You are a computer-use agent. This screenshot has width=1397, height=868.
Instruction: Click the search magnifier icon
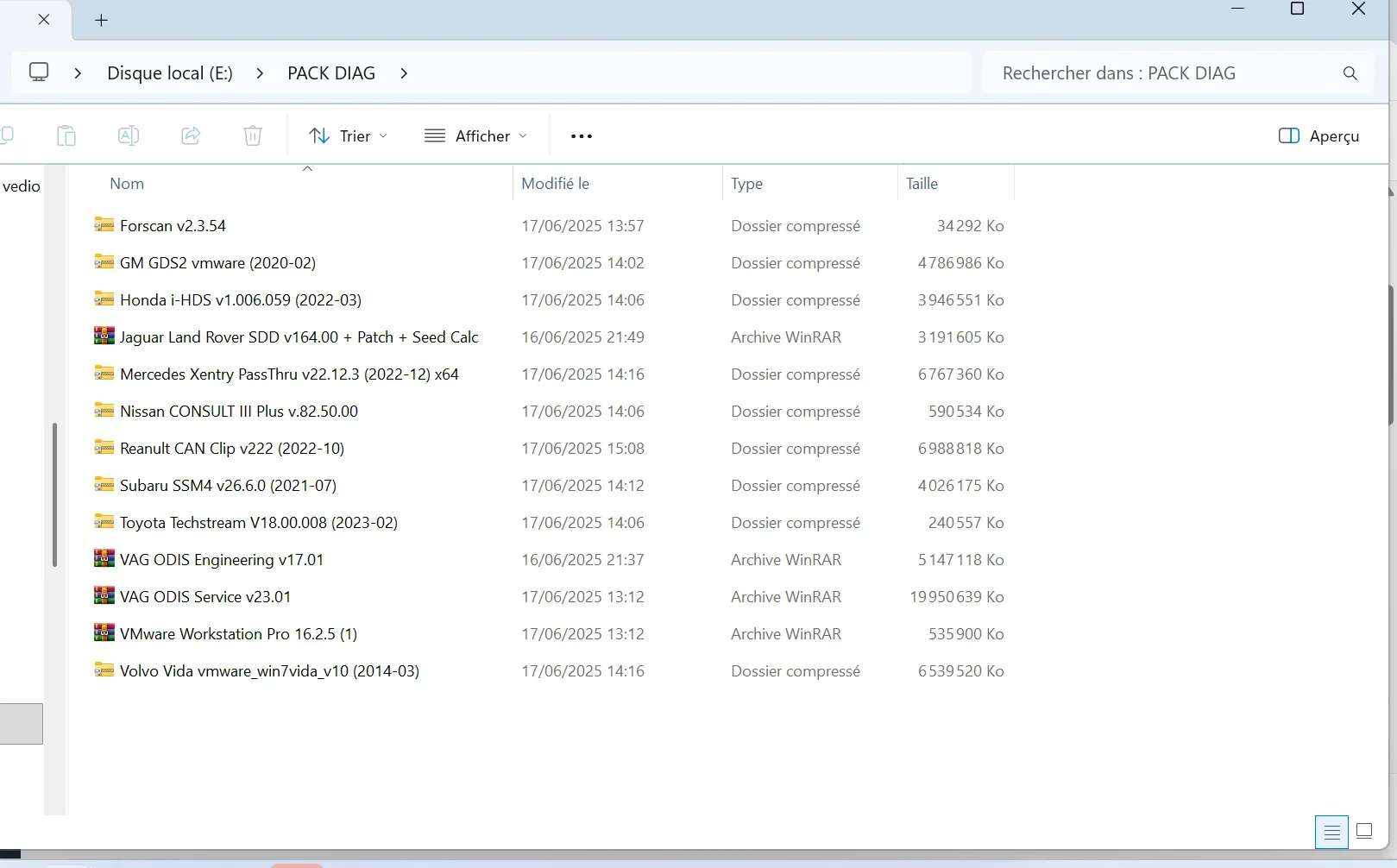[x=1350, y=73]
